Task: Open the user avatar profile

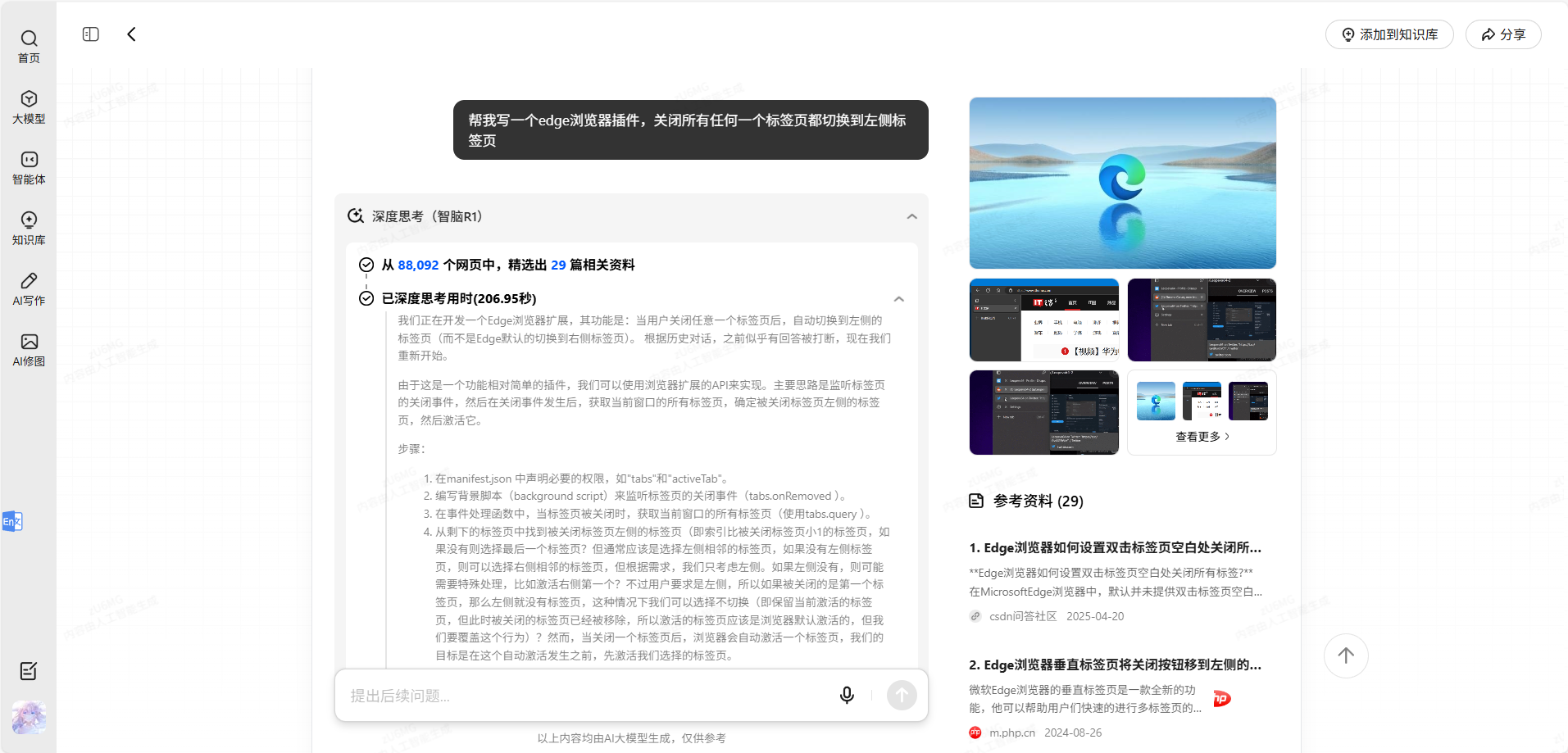Action: point(29,717)
